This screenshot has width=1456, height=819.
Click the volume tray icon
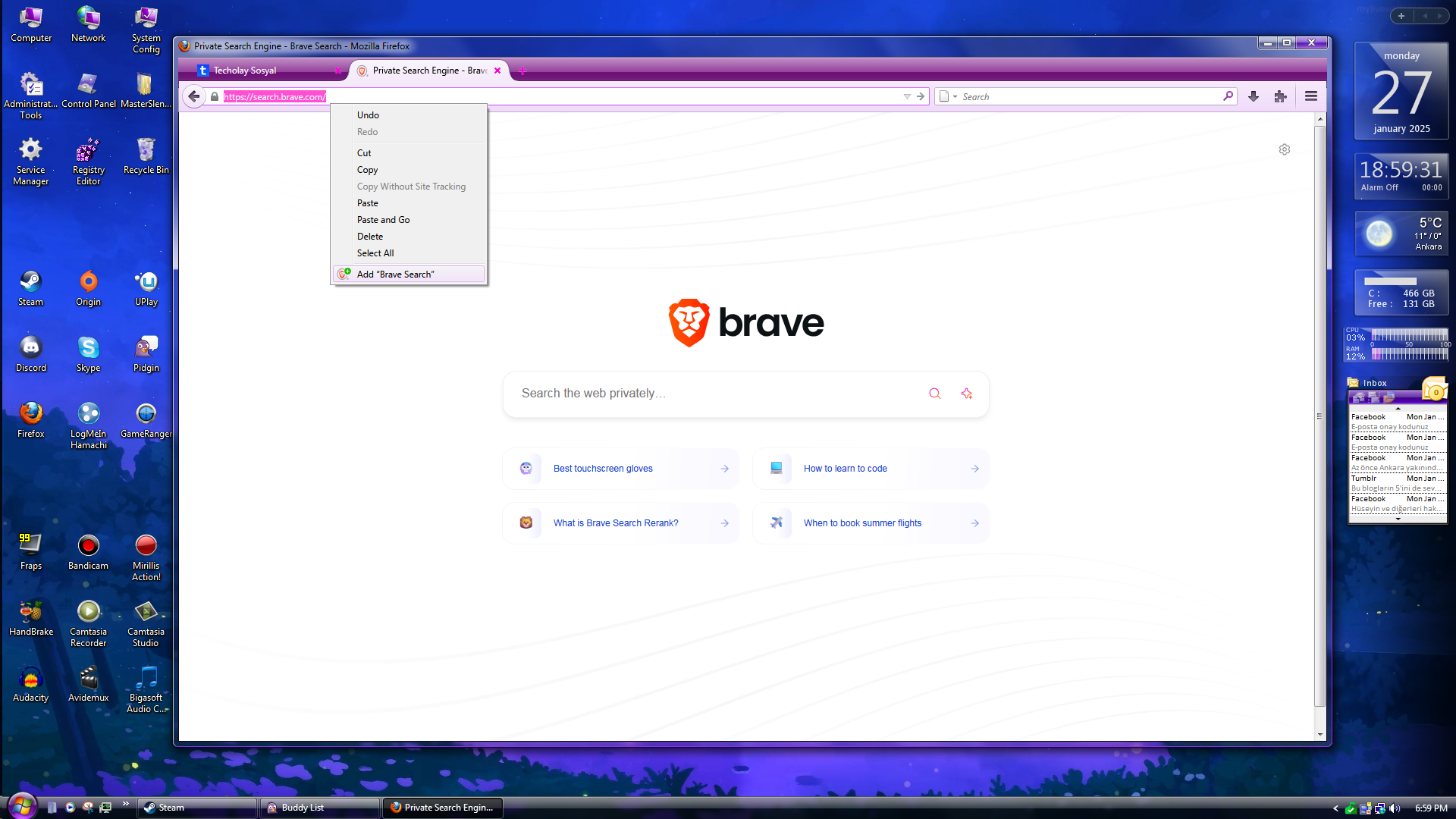[1395, 808]
